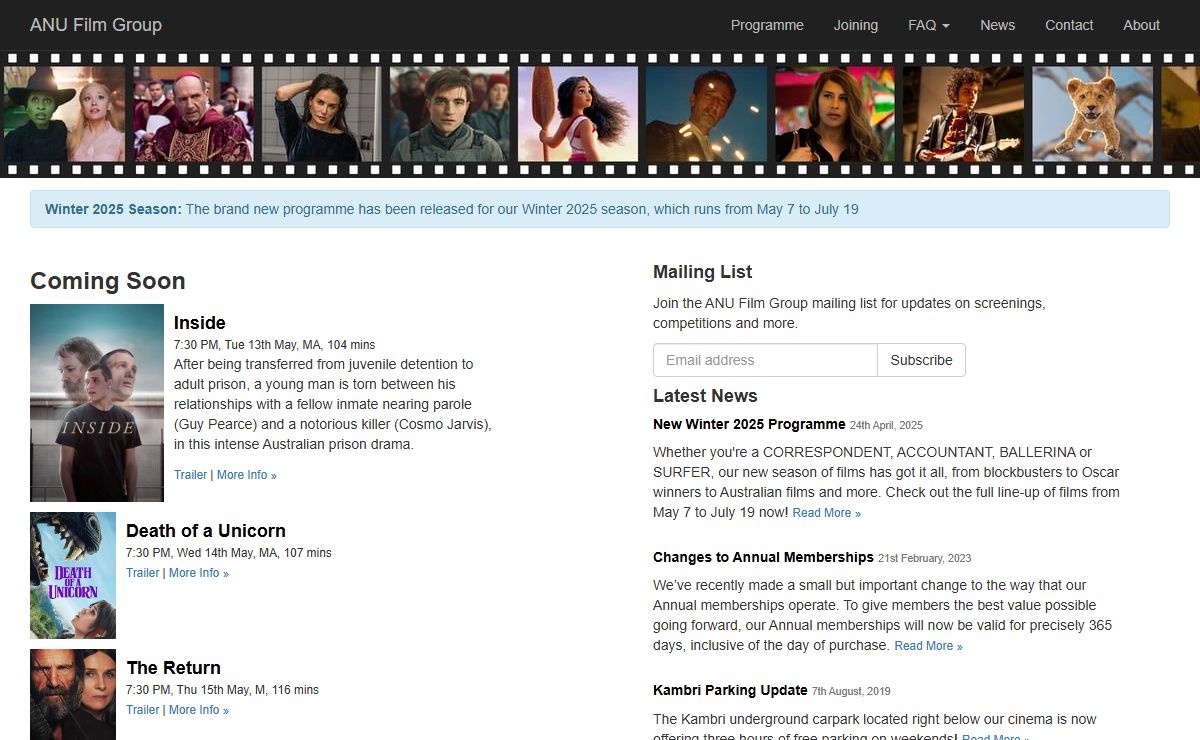The image size is (1200, 740).
Task: Open The Return movie poster
Action: 73,694
